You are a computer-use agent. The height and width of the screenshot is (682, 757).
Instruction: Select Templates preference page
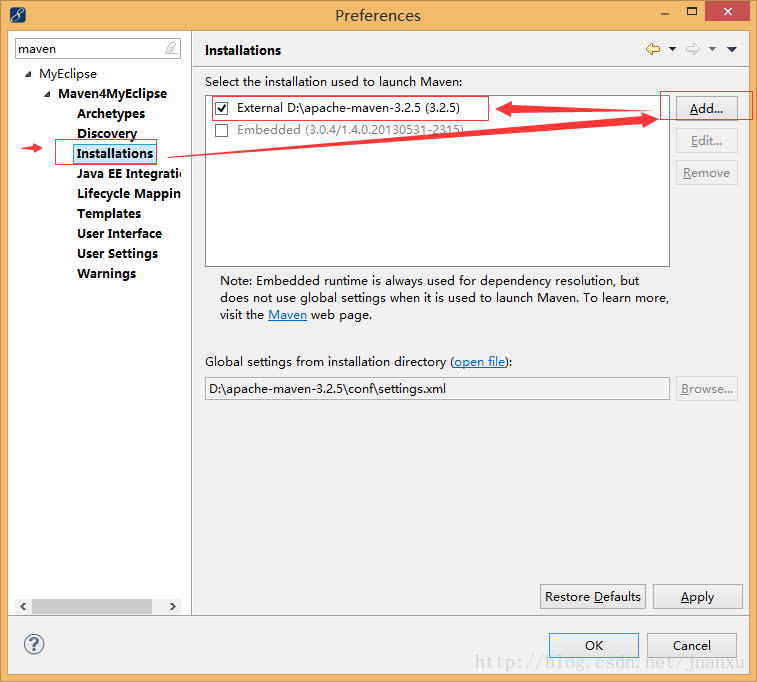tap(109, 213)
